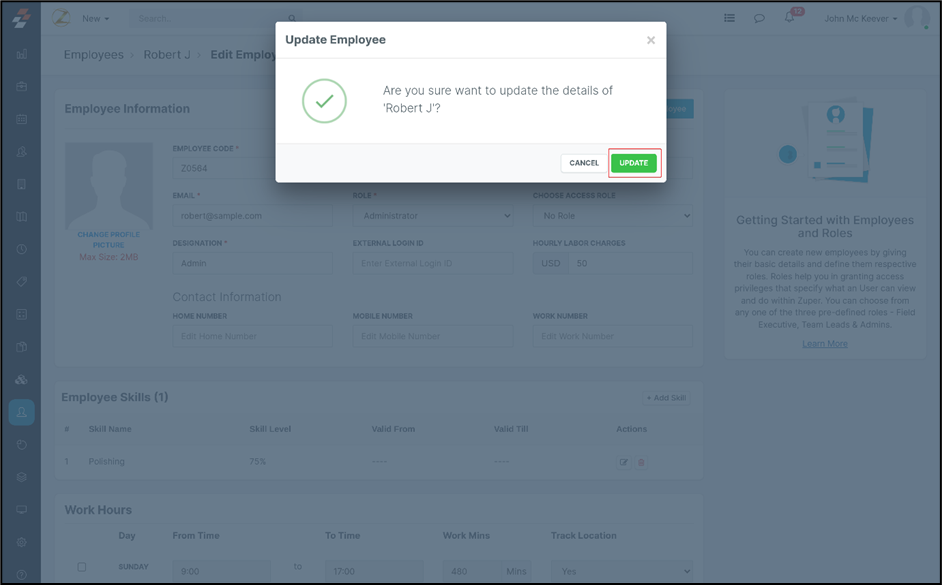This screenshot has height=585, width=942.
Task: Open the highlighted employees sidebar icon
Action: pyautogui.click(x=22, y=412)
